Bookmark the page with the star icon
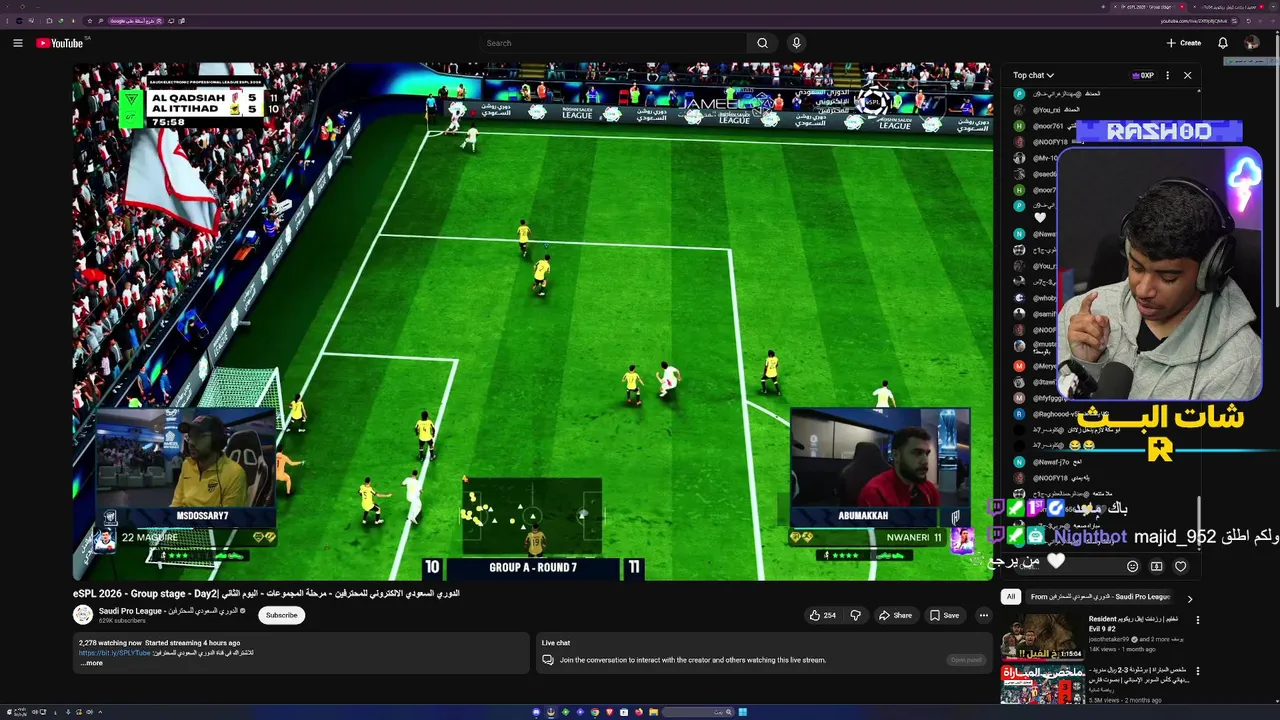1280x720 pixels. pos(90,21)
